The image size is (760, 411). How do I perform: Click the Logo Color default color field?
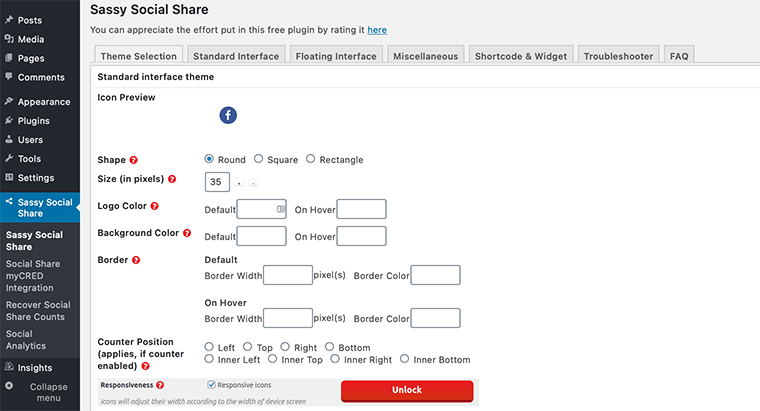(x=261, y=209)
